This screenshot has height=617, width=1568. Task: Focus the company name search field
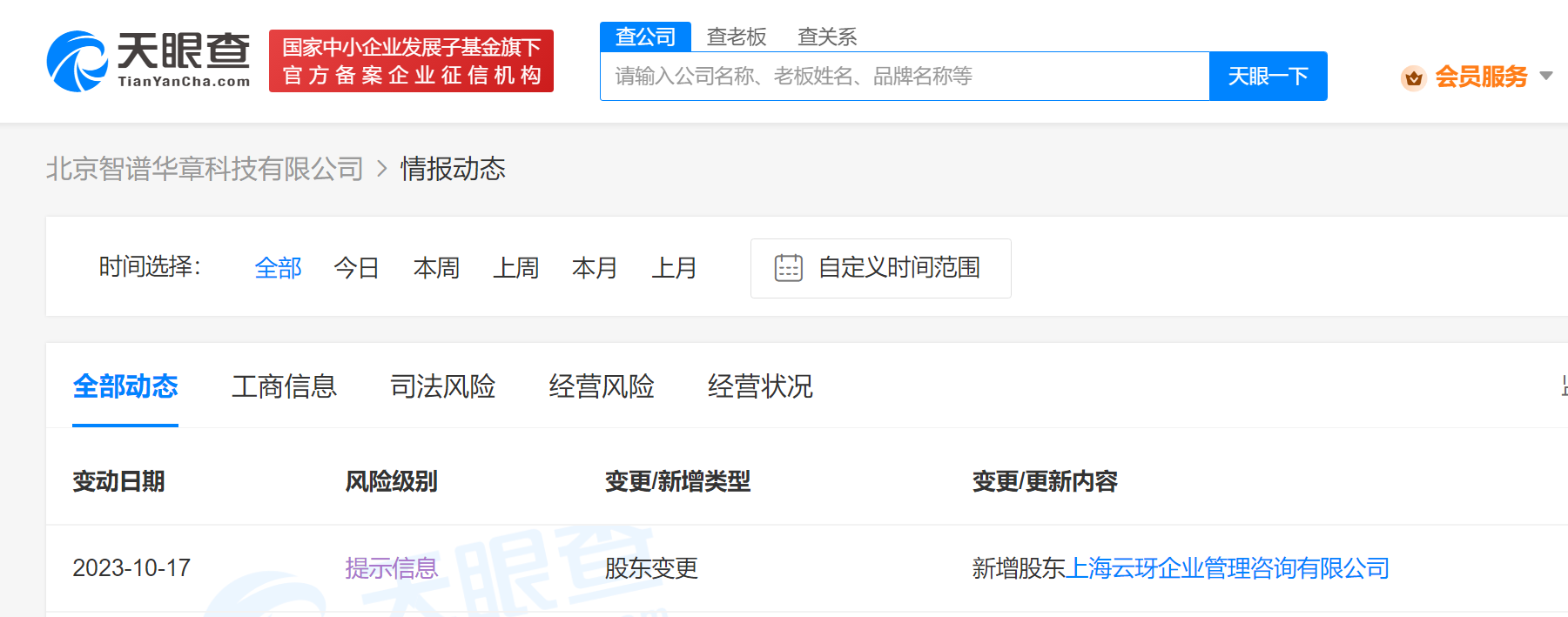coord(905,77)
